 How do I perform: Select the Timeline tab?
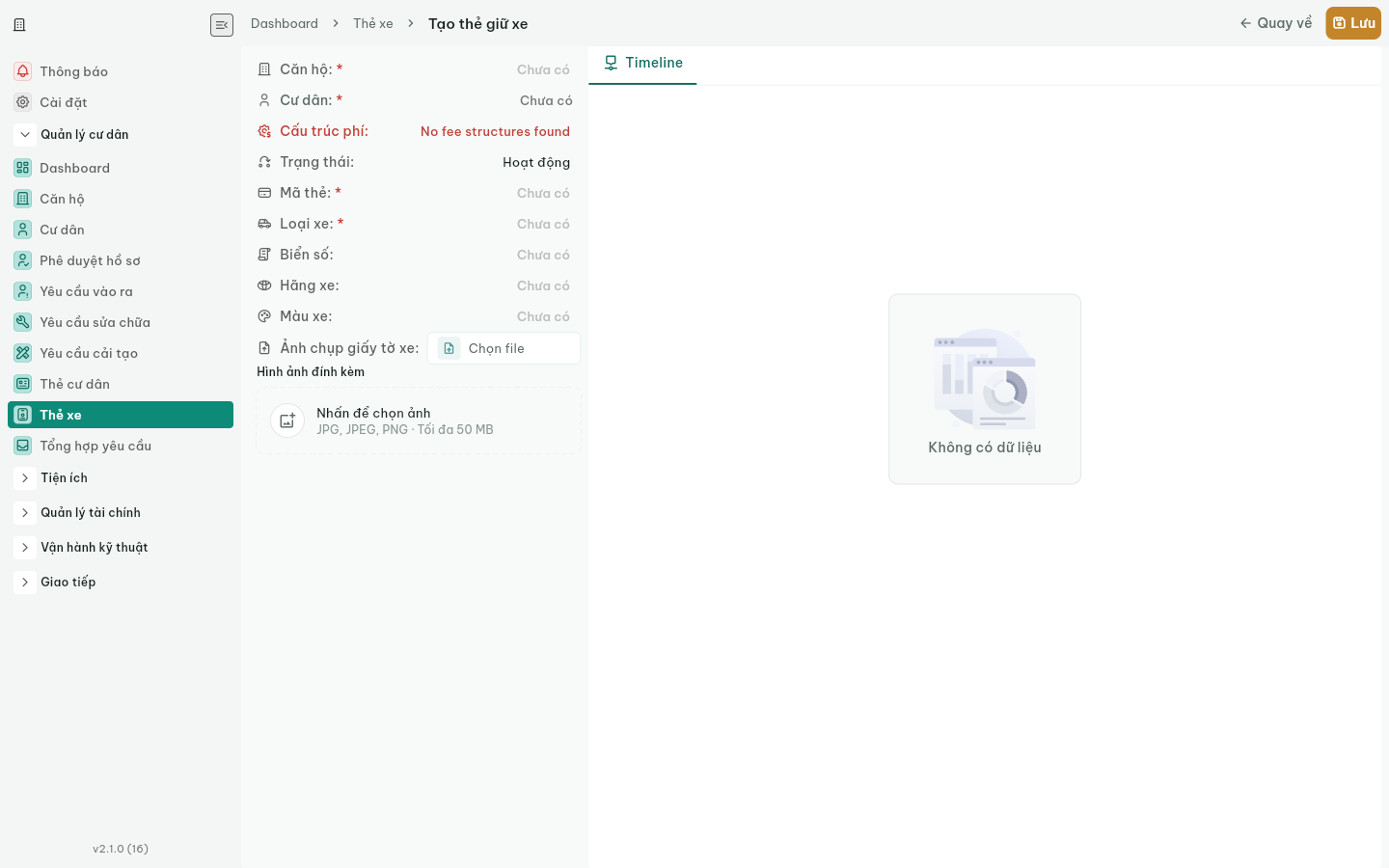(642, 63)
